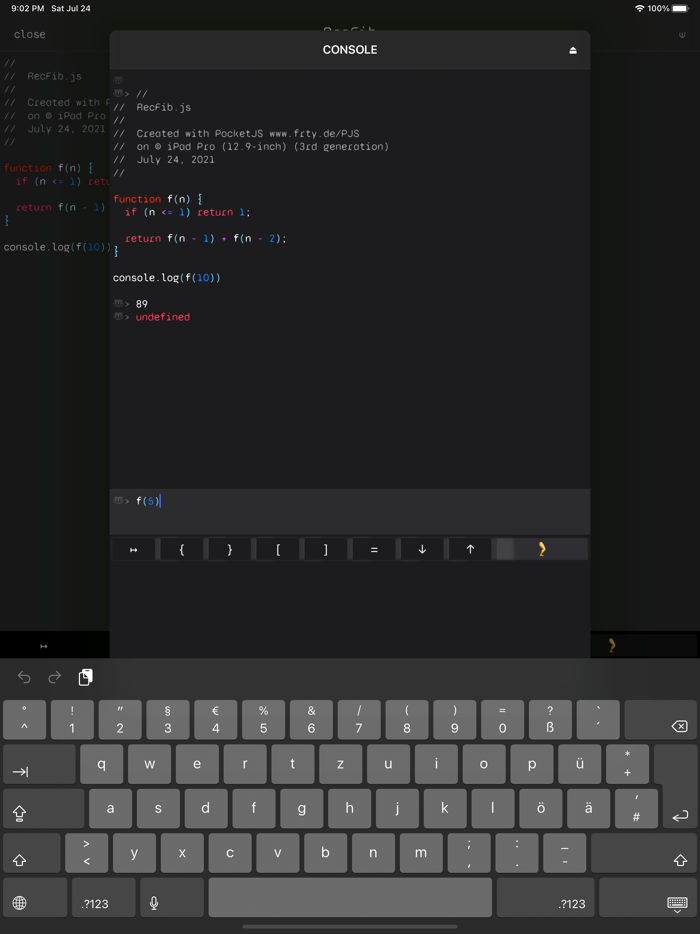
Task: Tap the battery status icon
Action: [x=680, y=8]
